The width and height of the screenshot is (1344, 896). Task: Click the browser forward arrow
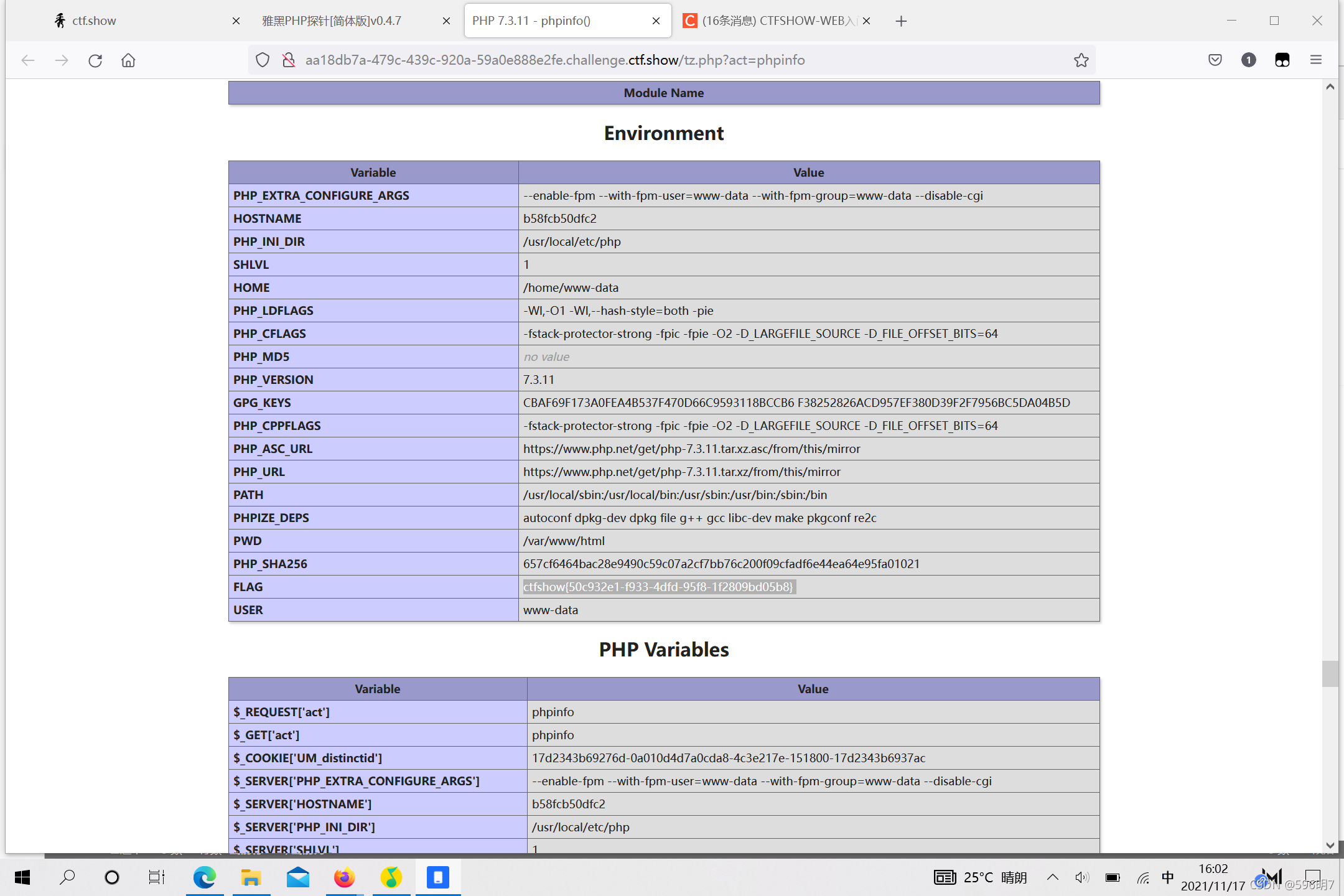[62, 60]
